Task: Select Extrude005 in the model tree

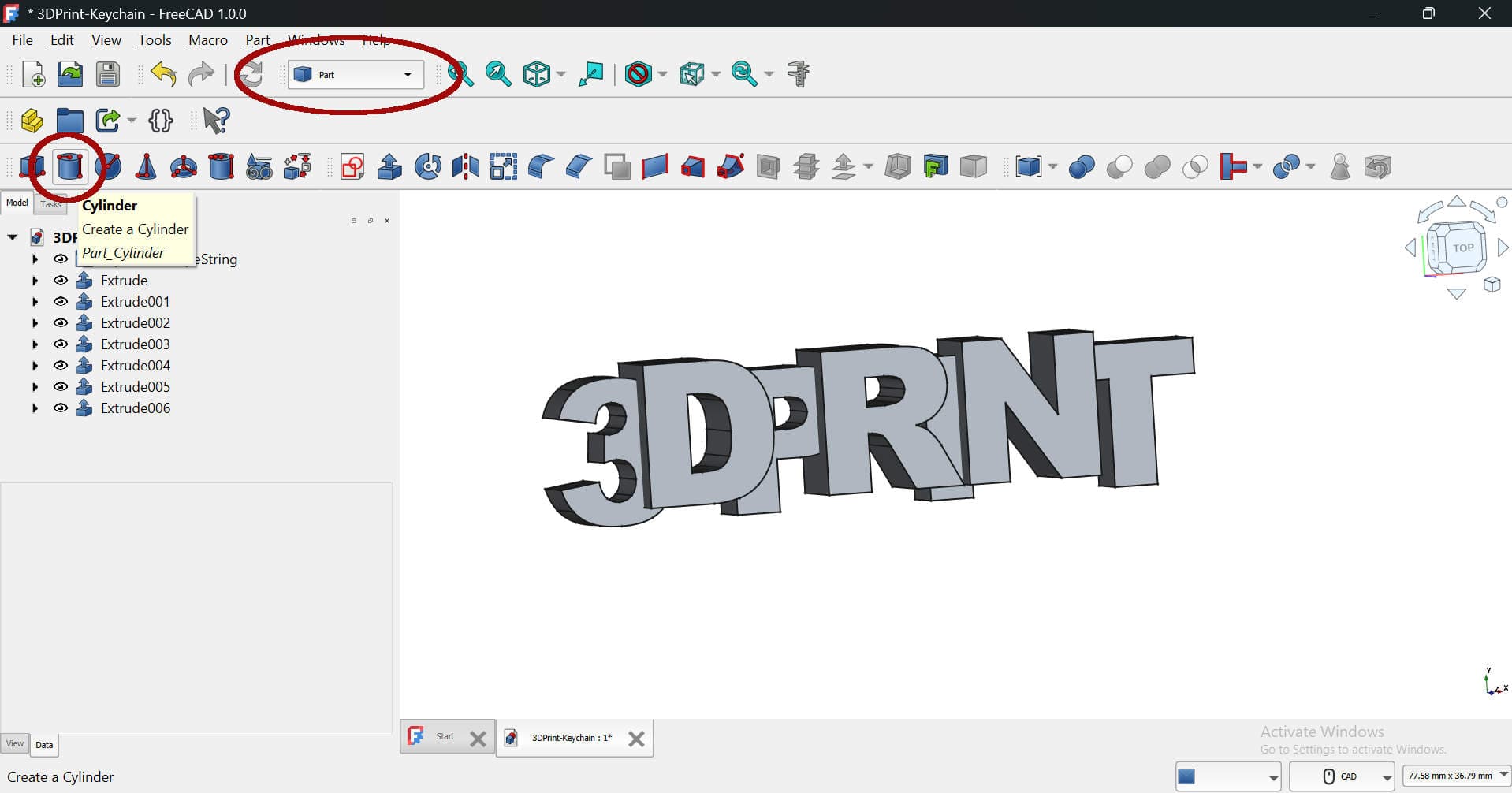Action: (x=136, y=387)
